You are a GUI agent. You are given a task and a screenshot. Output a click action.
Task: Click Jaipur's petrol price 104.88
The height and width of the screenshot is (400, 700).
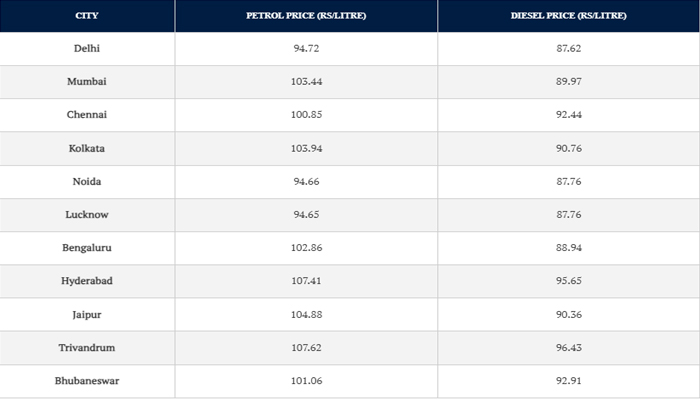click(306, 314)
